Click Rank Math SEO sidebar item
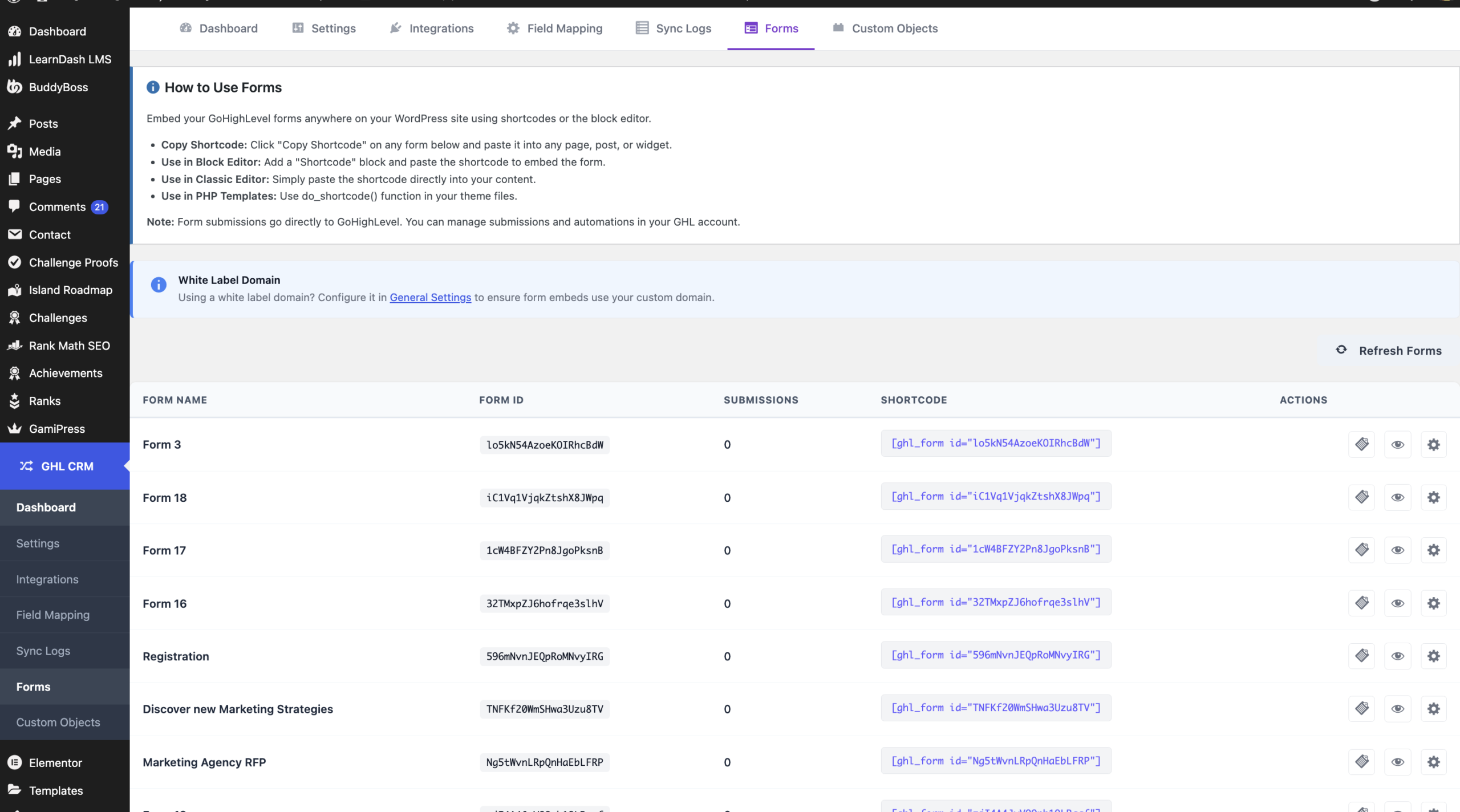1460x812 pixels. (69, 346)
